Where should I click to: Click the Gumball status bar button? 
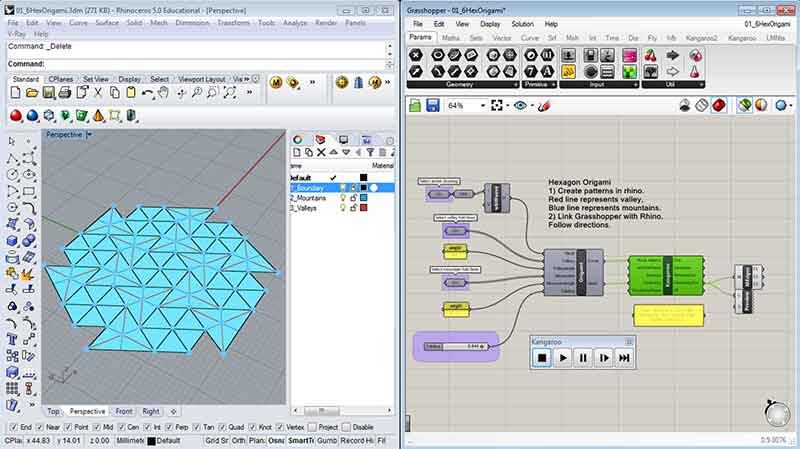coord(327,440)
